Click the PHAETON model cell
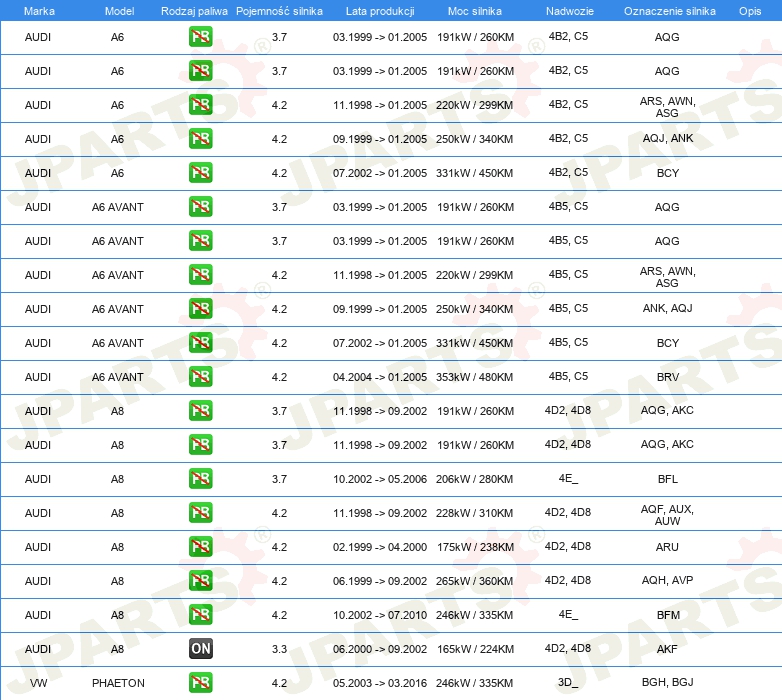Image resolution: width=782 pixels, height=700 pixels. point(118,683)
